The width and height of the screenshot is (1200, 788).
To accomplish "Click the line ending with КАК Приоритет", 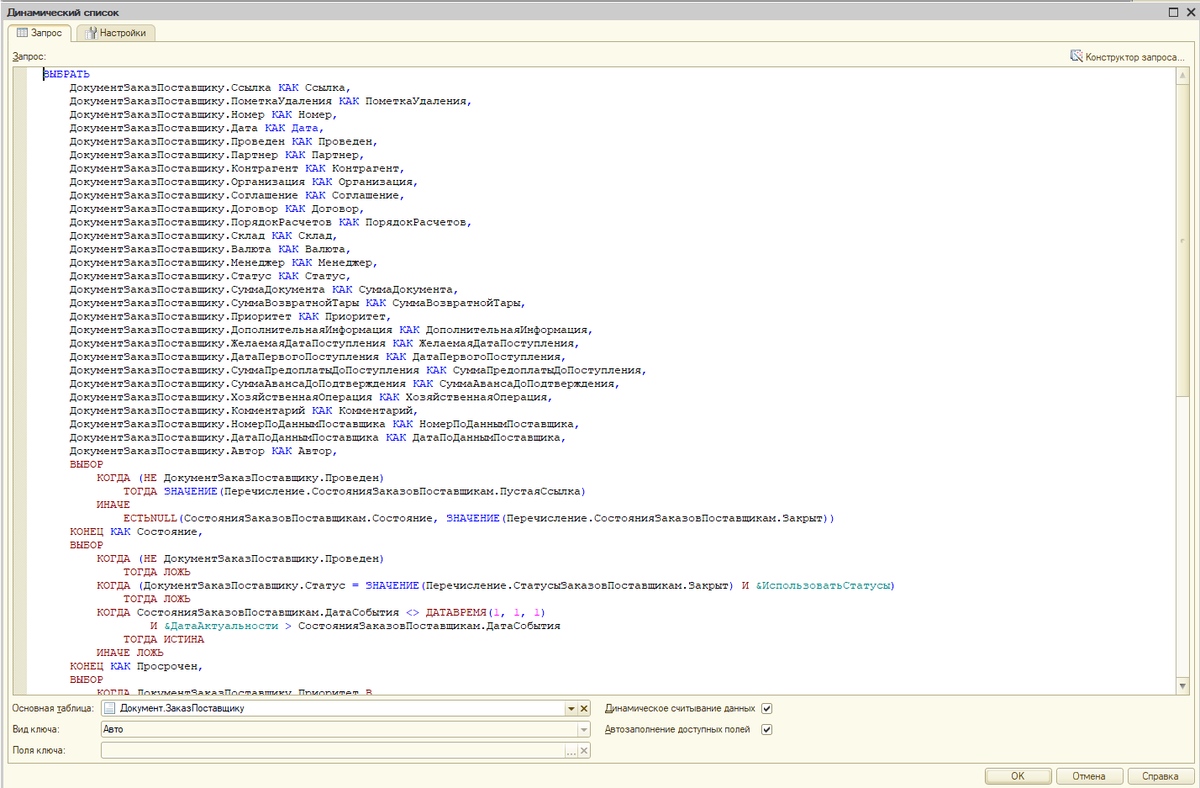I will click(229, 315).
